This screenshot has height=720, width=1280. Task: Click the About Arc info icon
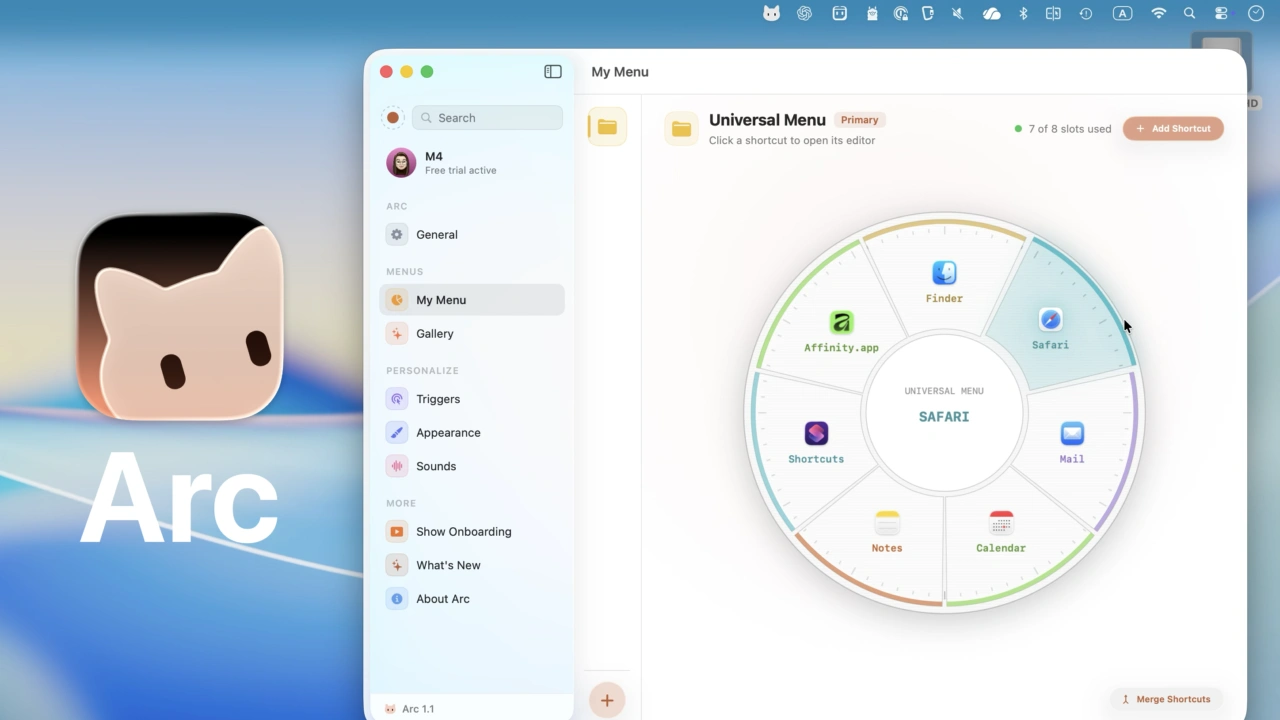(x=397, y=599)
